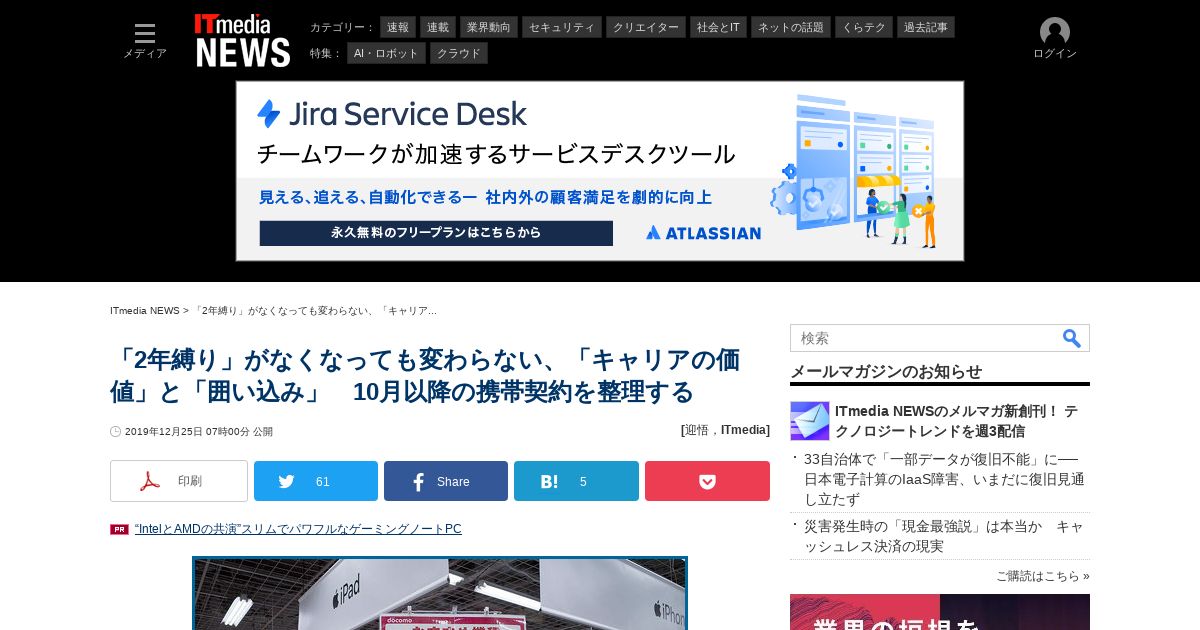Image resolution: width=1200 pixels, height=630 pixels.
Task: Click the メールマガジンのお知らせ heading
Action: pos(886,371)
